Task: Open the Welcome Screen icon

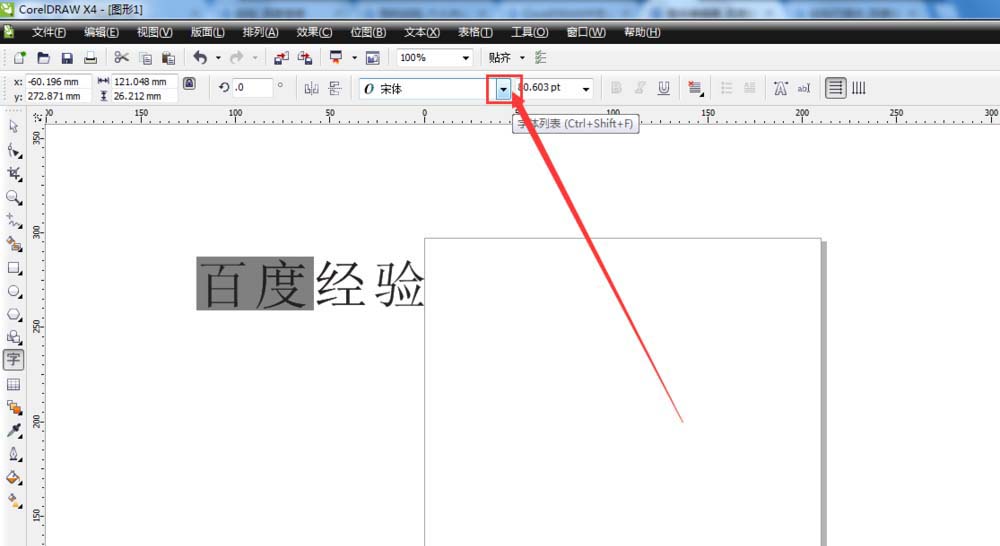Action: pyautogui.click(x=372, y=58)
